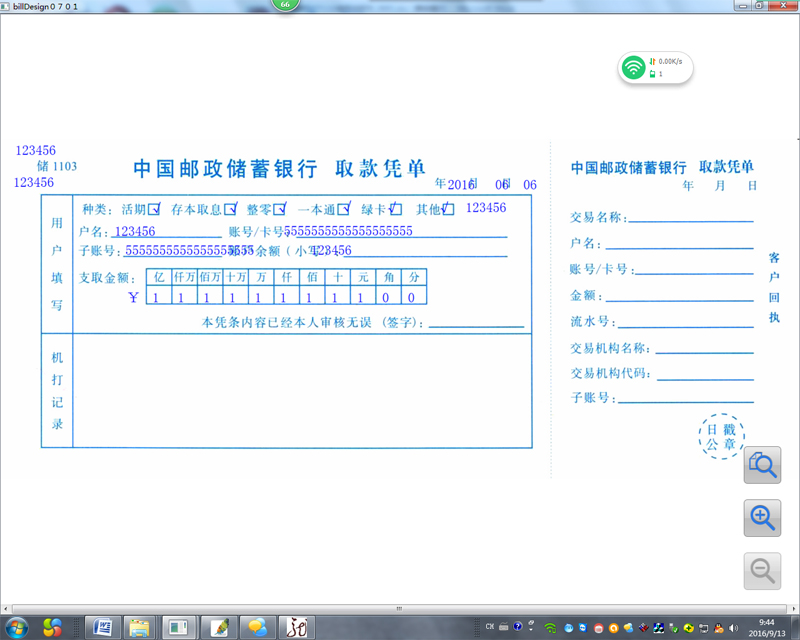Toggle the 一本通 checkbox
800x640 pixels.
pyautogui.click(x=344, y=210)
